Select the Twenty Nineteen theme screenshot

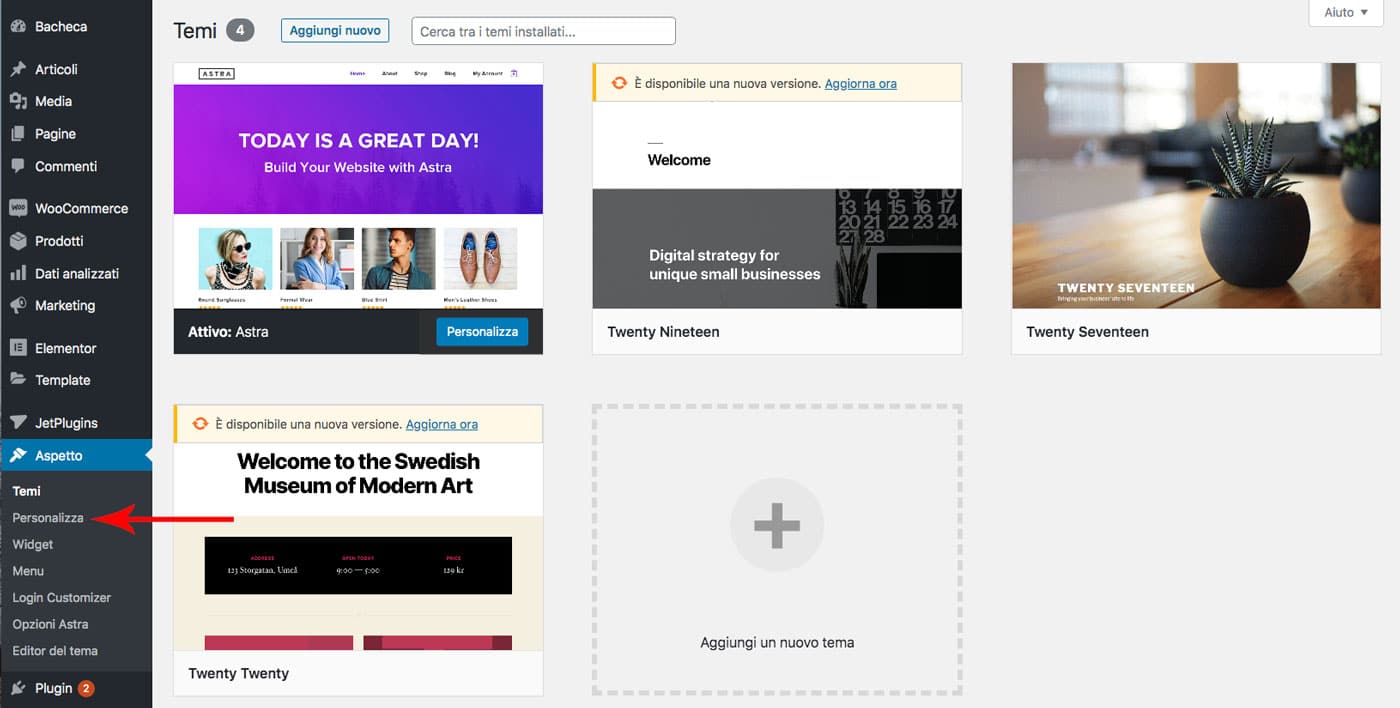tap(777, 204)
